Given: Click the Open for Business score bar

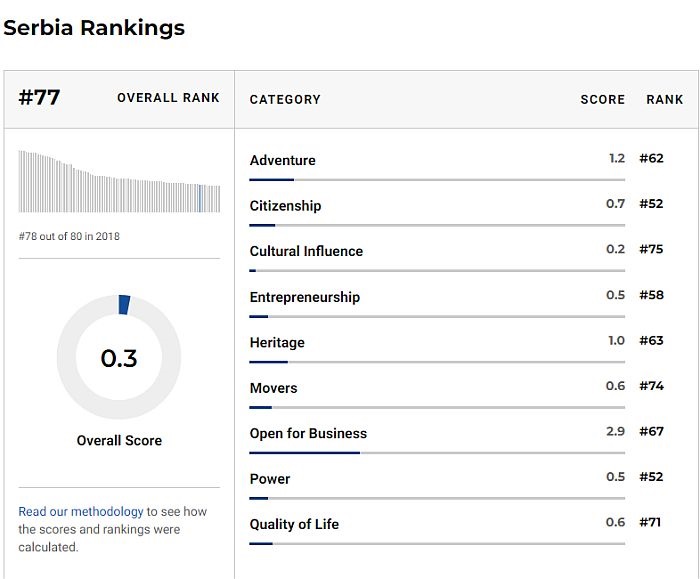Looking at the screenshot, I should click(436, 453).
